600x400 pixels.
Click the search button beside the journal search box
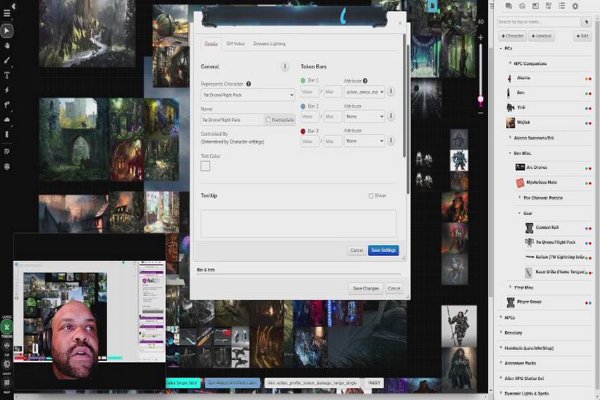(586, 22)
